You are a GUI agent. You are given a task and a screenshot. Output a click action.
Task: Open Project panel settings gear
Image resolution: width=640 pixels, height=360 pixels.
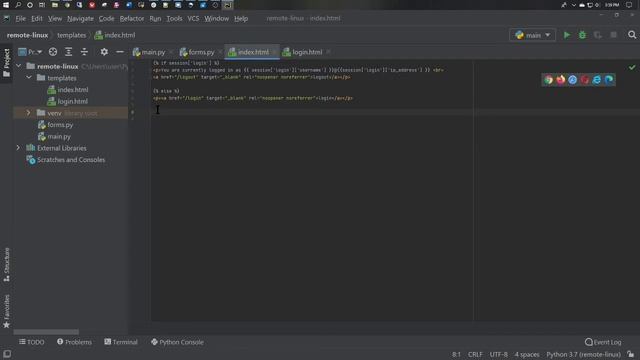coord(104,52)
